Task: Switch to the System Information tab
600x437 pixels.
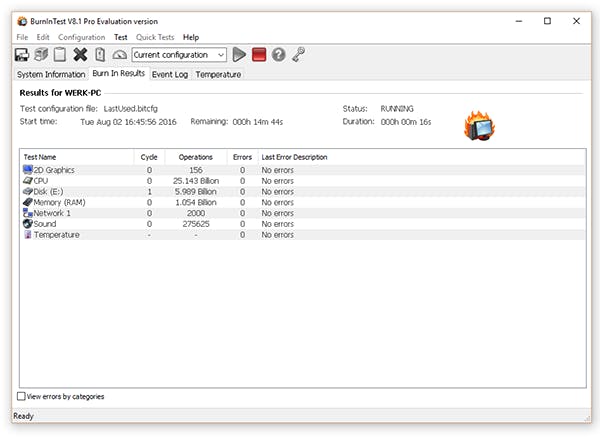Action: [x=51, y=74]
